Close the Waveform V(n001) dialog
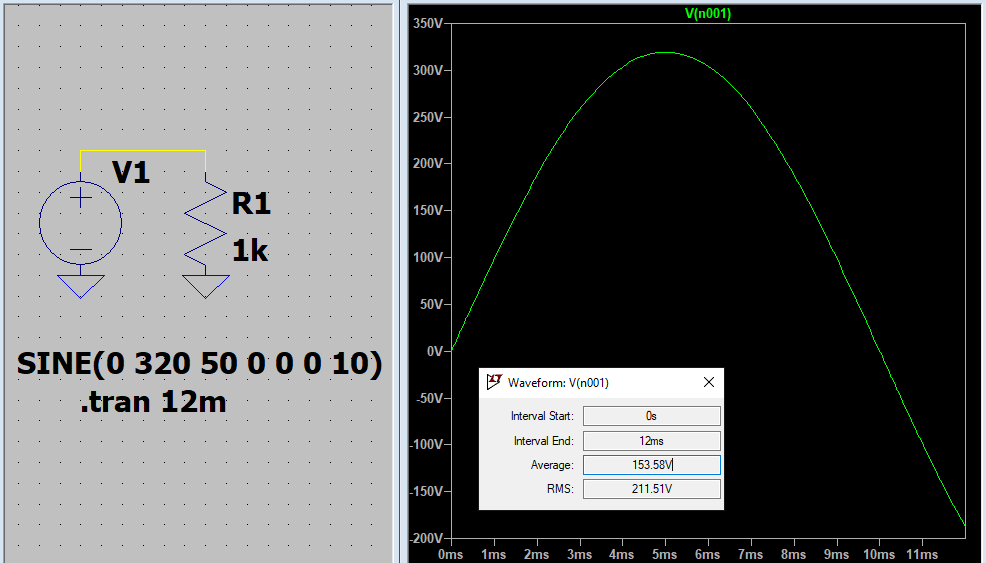This screenshot has width=986, height=563. coord(709,382)
